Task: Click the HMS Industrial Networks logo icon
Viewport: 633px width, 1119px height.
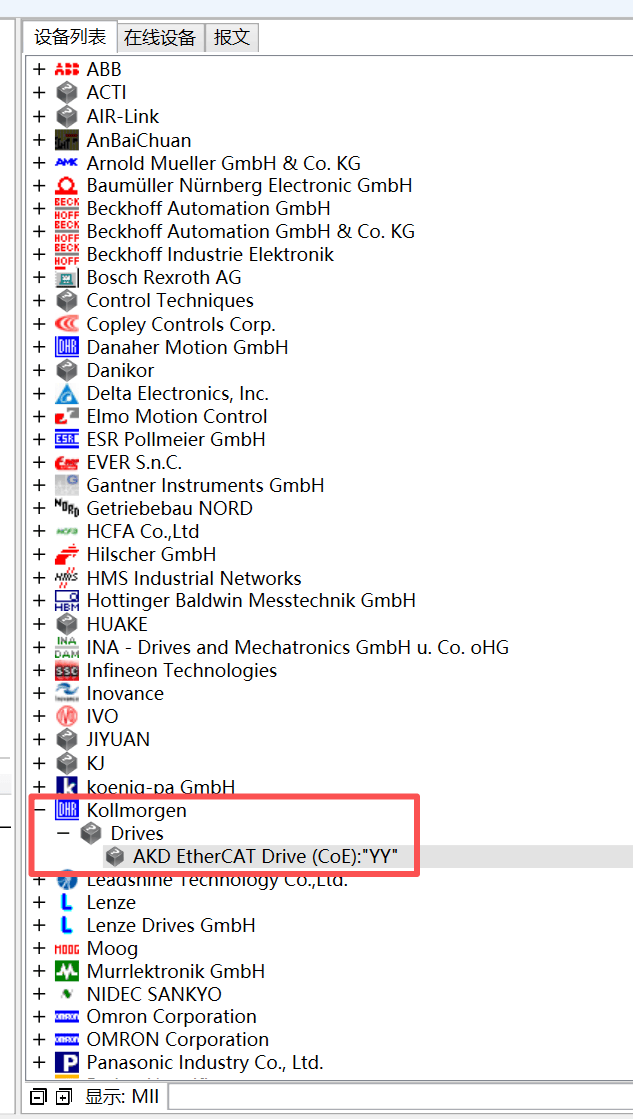Action: tap(66, 577)
